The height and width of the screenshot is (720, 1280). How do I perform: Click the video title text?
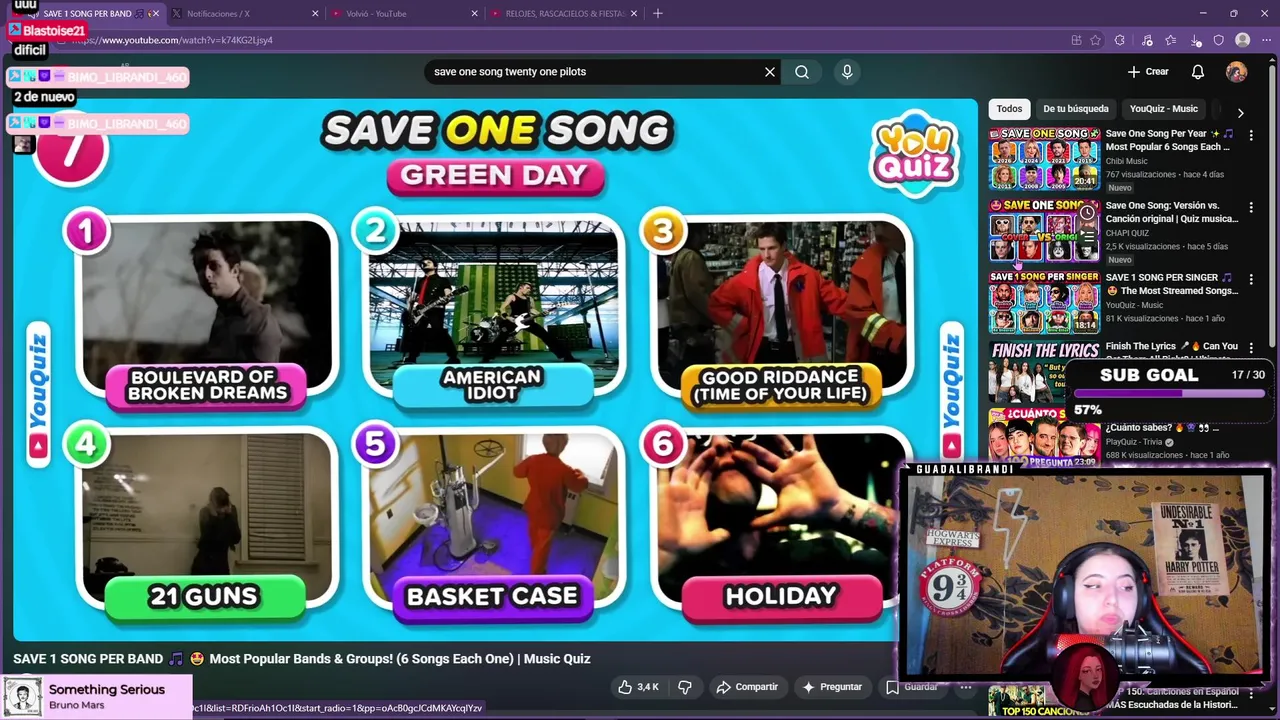302,659
